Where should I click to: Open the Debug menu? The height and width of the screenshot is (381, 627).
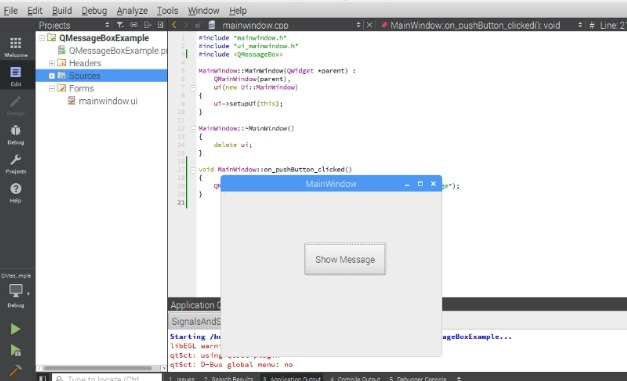click(94, 10)
